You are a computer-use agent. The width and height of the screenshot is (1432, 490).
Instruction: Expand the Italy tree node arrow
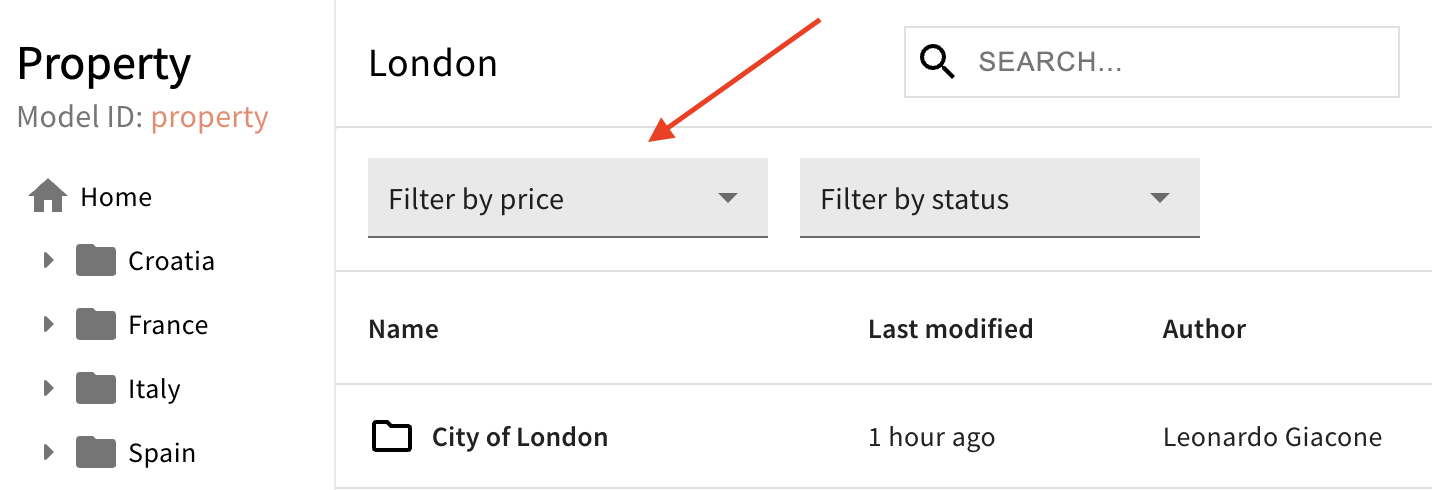click(x=48, y=389)
